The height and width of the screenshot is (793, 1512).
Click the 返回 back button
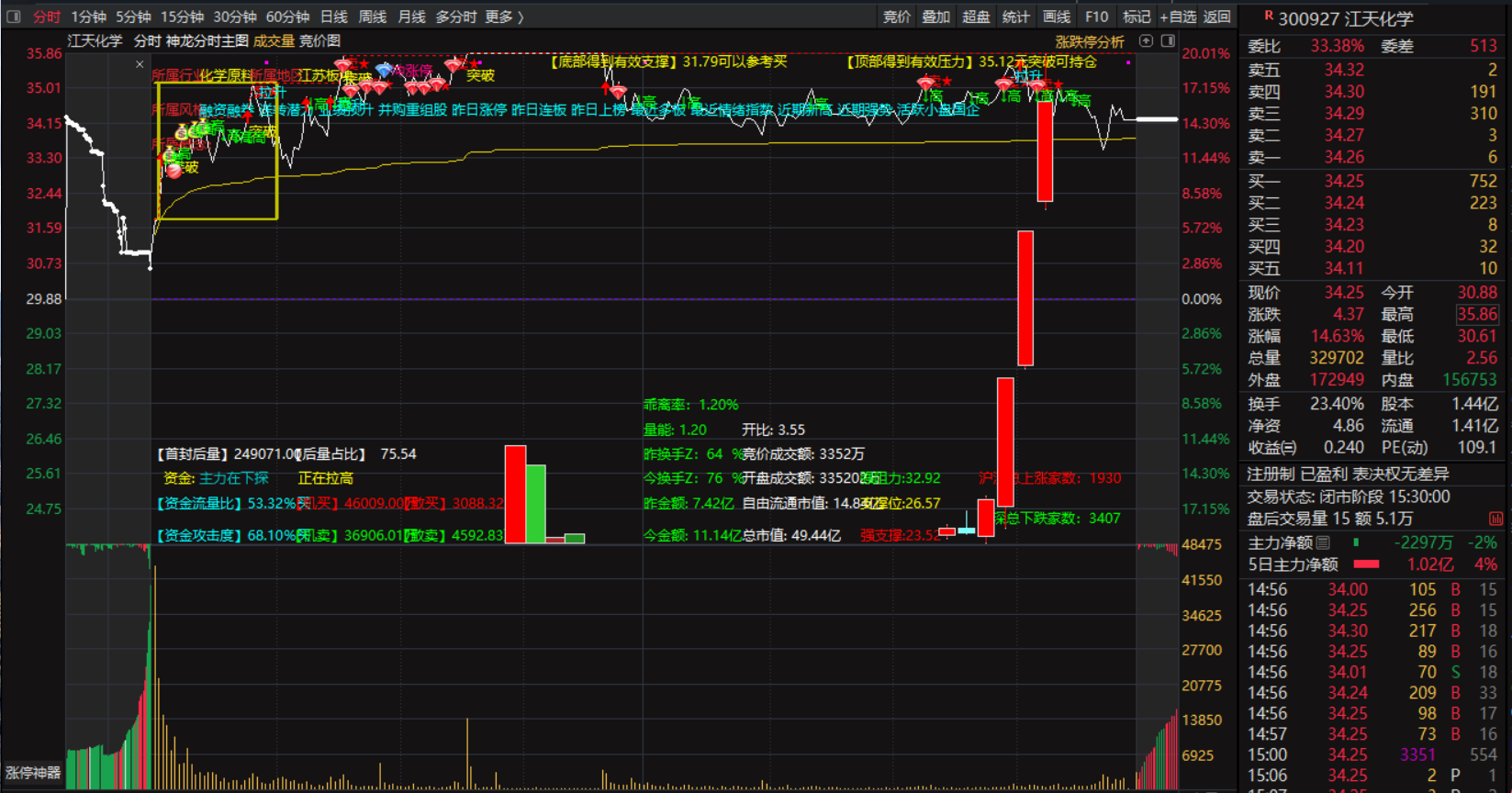coord(1216,17)
